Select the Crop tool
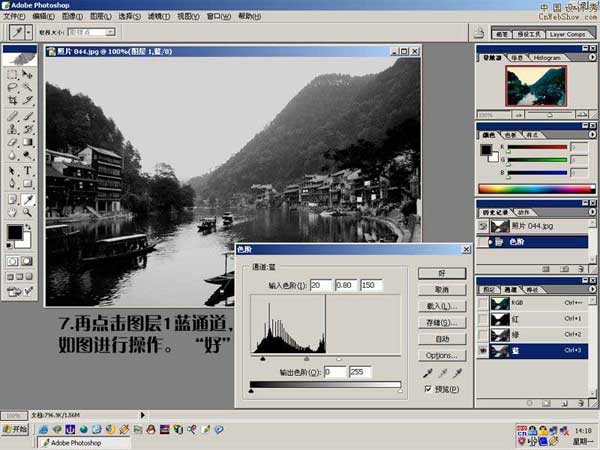 pos(12,101)
